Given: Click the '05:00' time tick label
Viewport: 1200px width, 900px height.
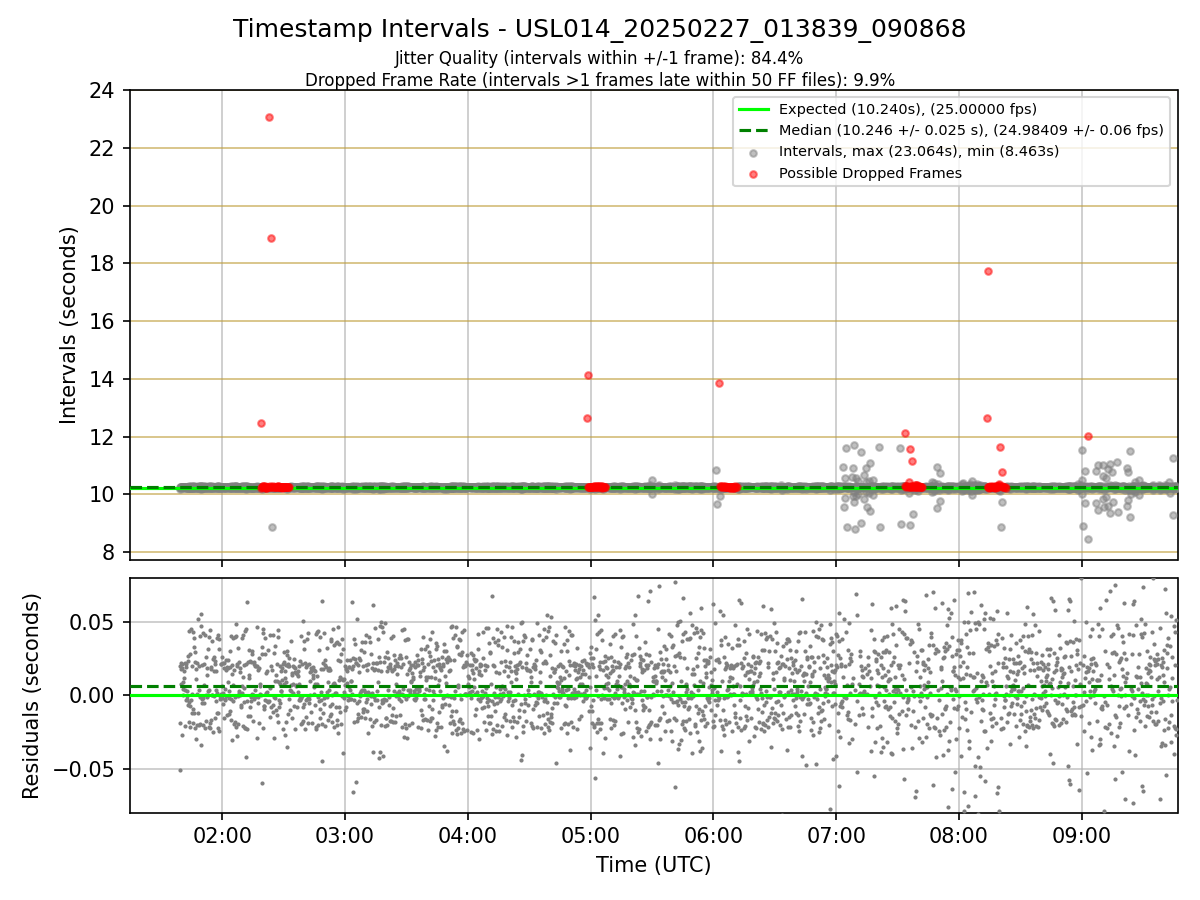Looking at the screenshot, I should coord(590,834).
